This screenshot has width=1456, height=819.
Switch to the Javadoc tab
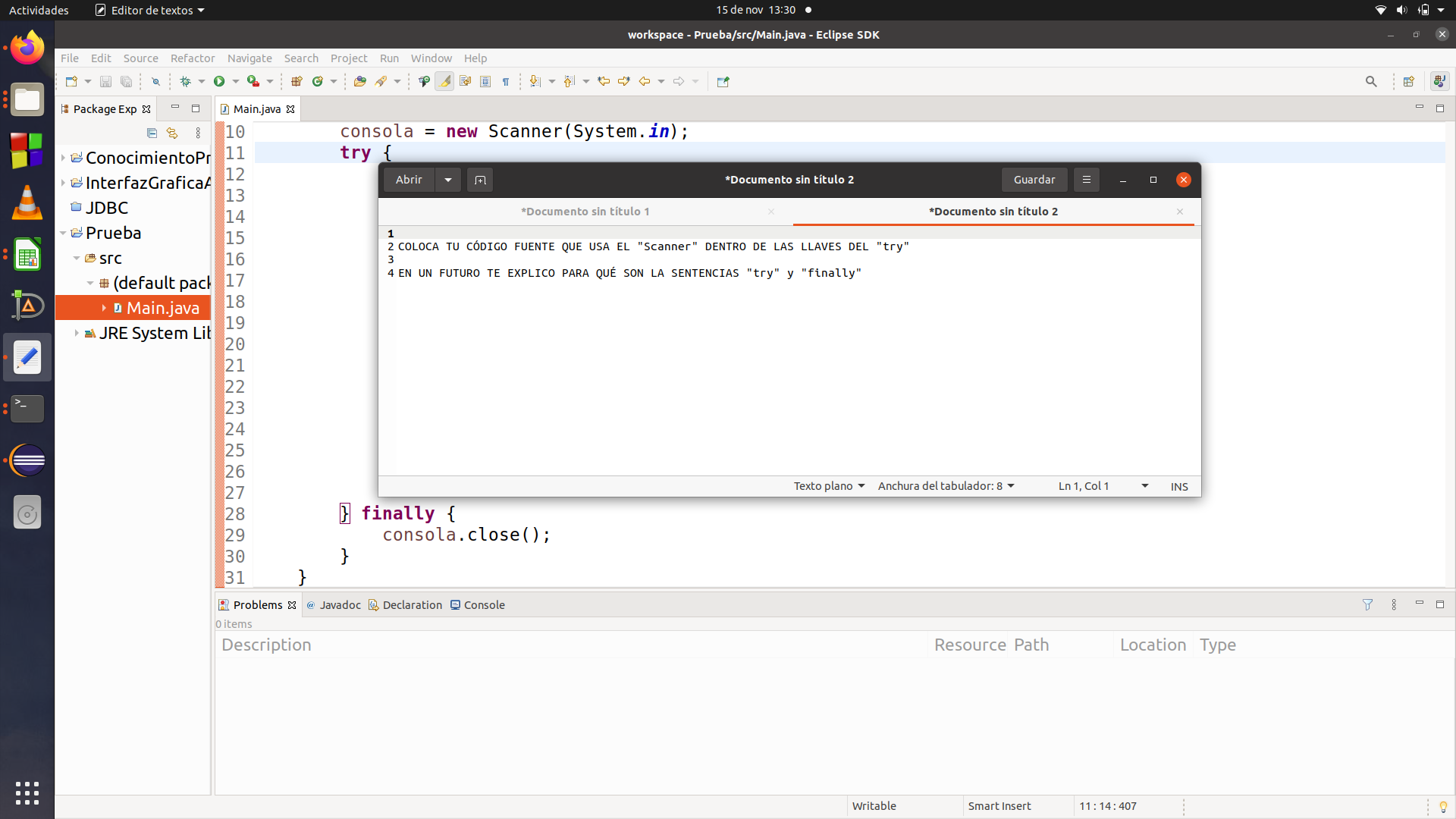pyautogui.click(x=334, y=605)
